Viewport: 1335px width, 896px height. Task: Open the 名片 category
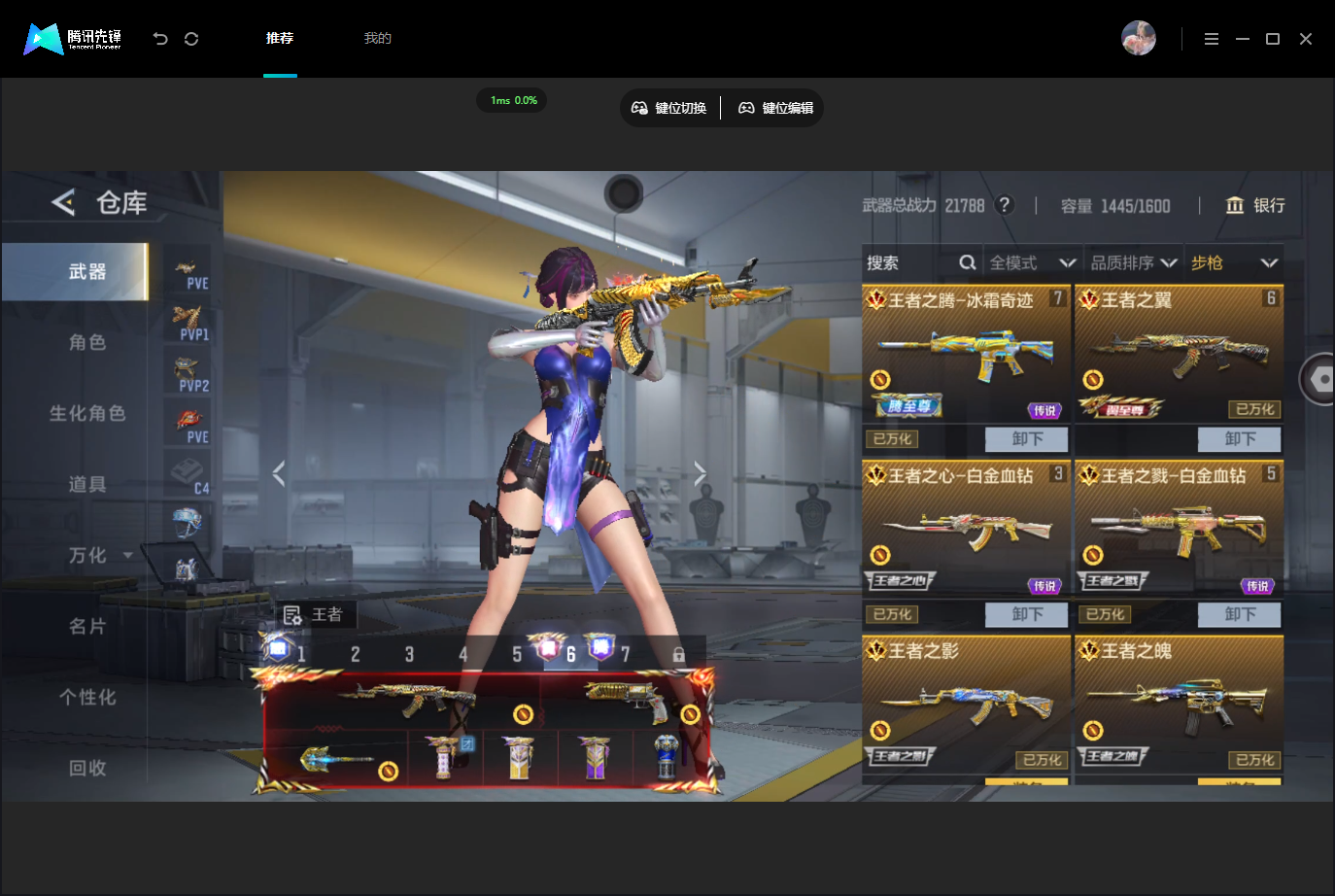pyautogui.click(x=87, y=626)
